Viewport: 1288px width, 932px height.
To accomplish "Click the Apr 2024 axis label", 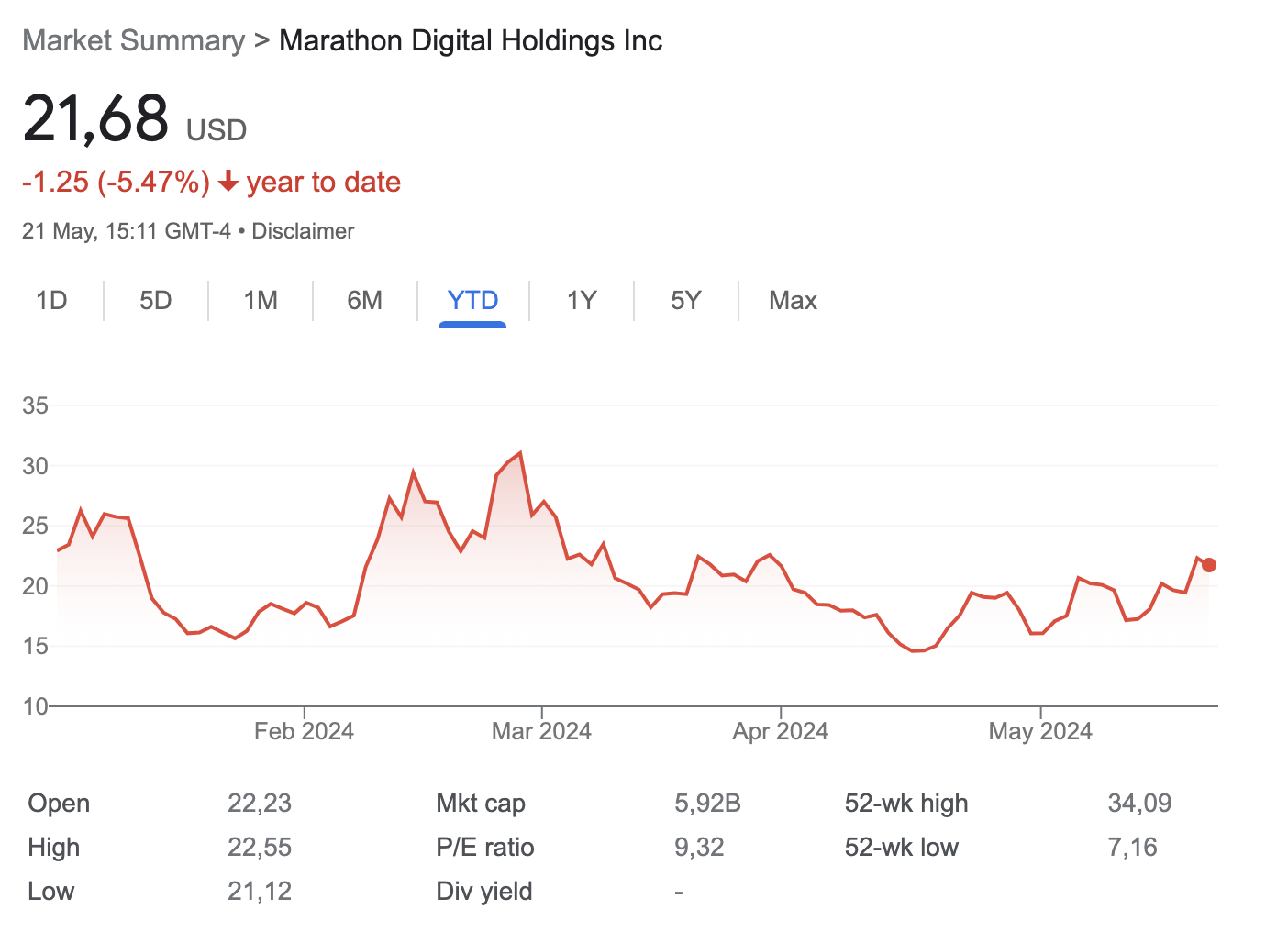I will pyautogui.click(x=780, y=731).
